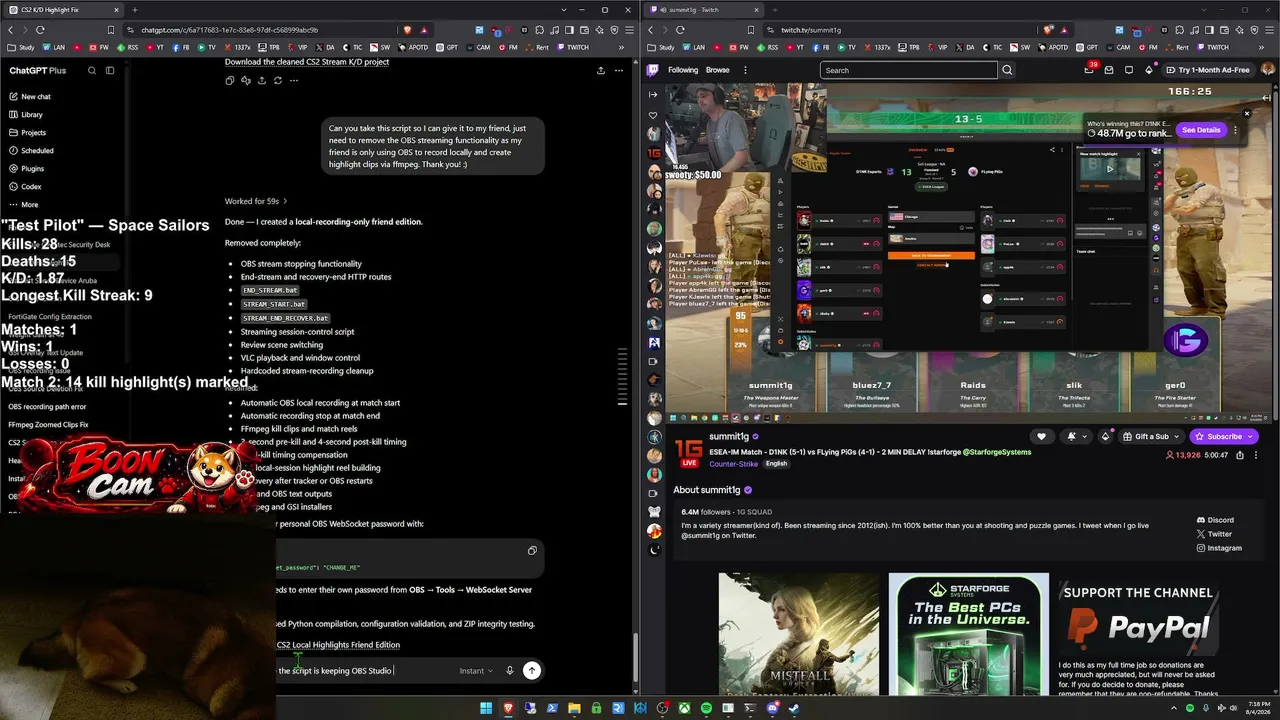This screenshot has width=1280, height=720.
Task: Open the TWITCH bookmark in ChatGPT window
Action: coord(571,47)
